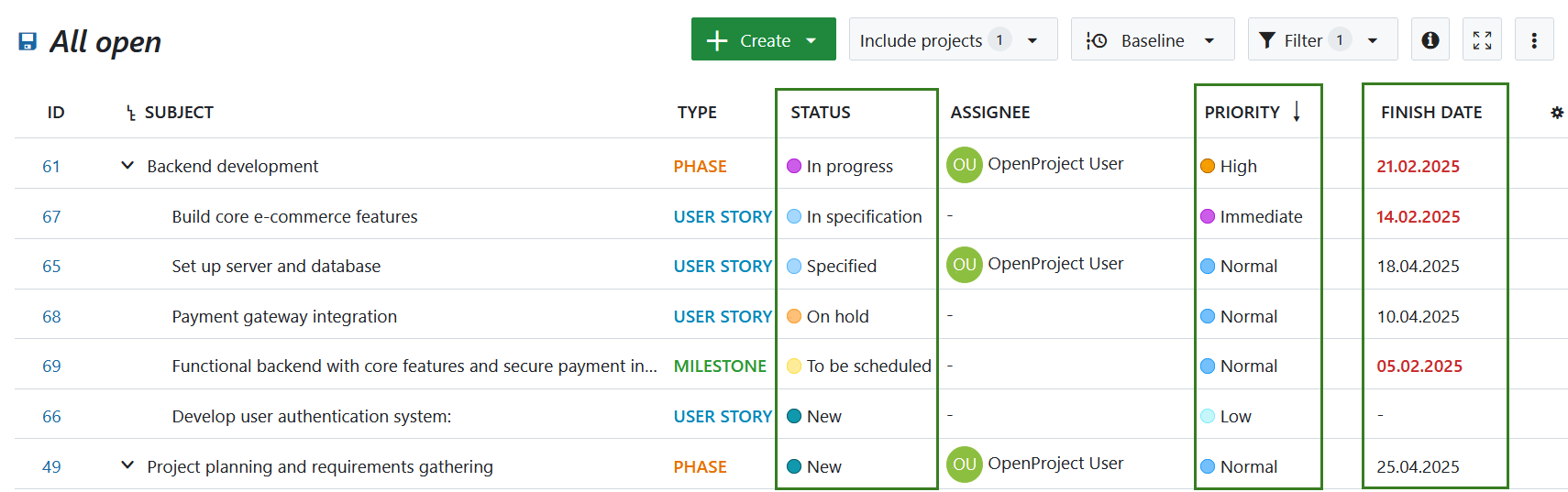Open table column settings gear
The image size is (1568, 492).
pos(1556,113)
